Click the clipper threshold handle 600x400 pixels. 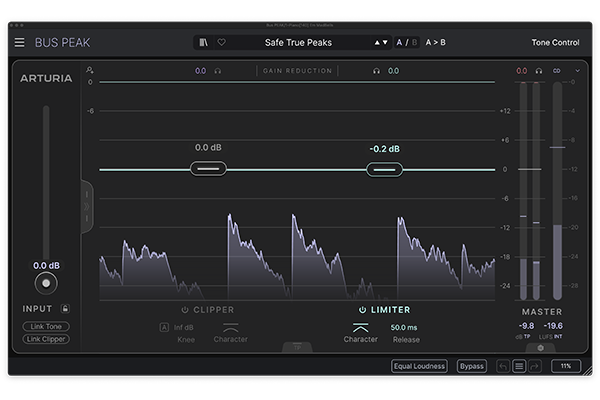click(x=208, y=169)
